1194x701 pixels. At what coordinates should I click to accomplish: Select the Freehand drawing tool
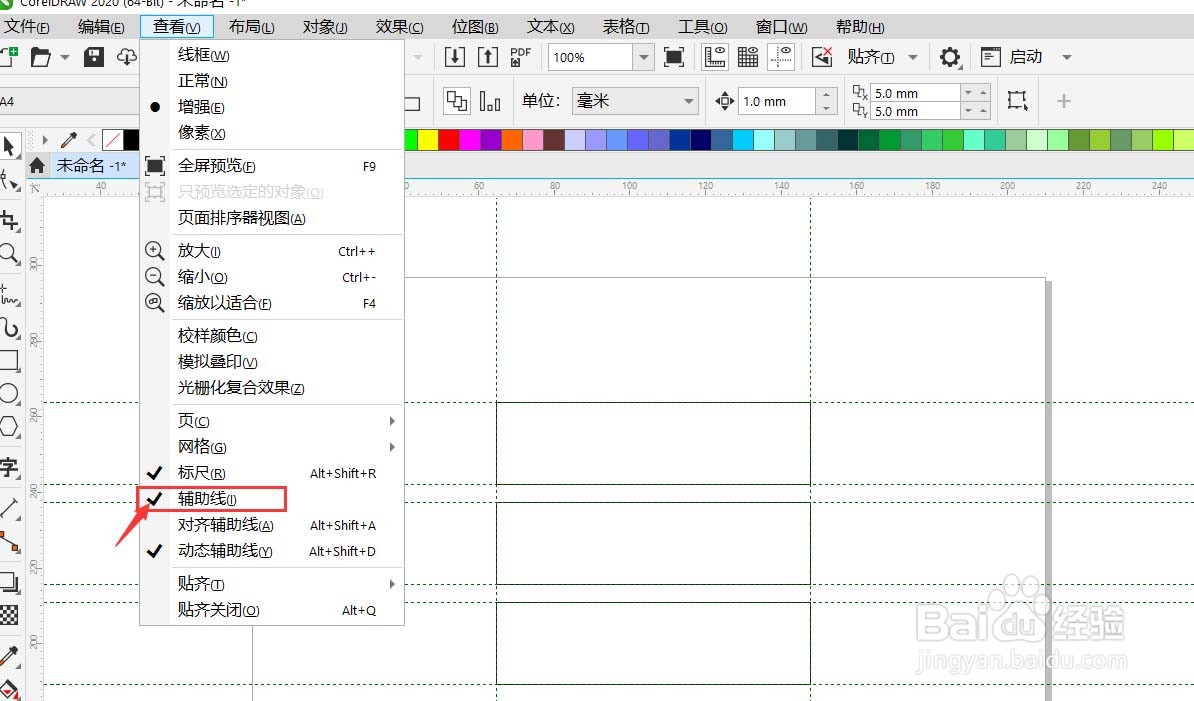tap(9, 295)
